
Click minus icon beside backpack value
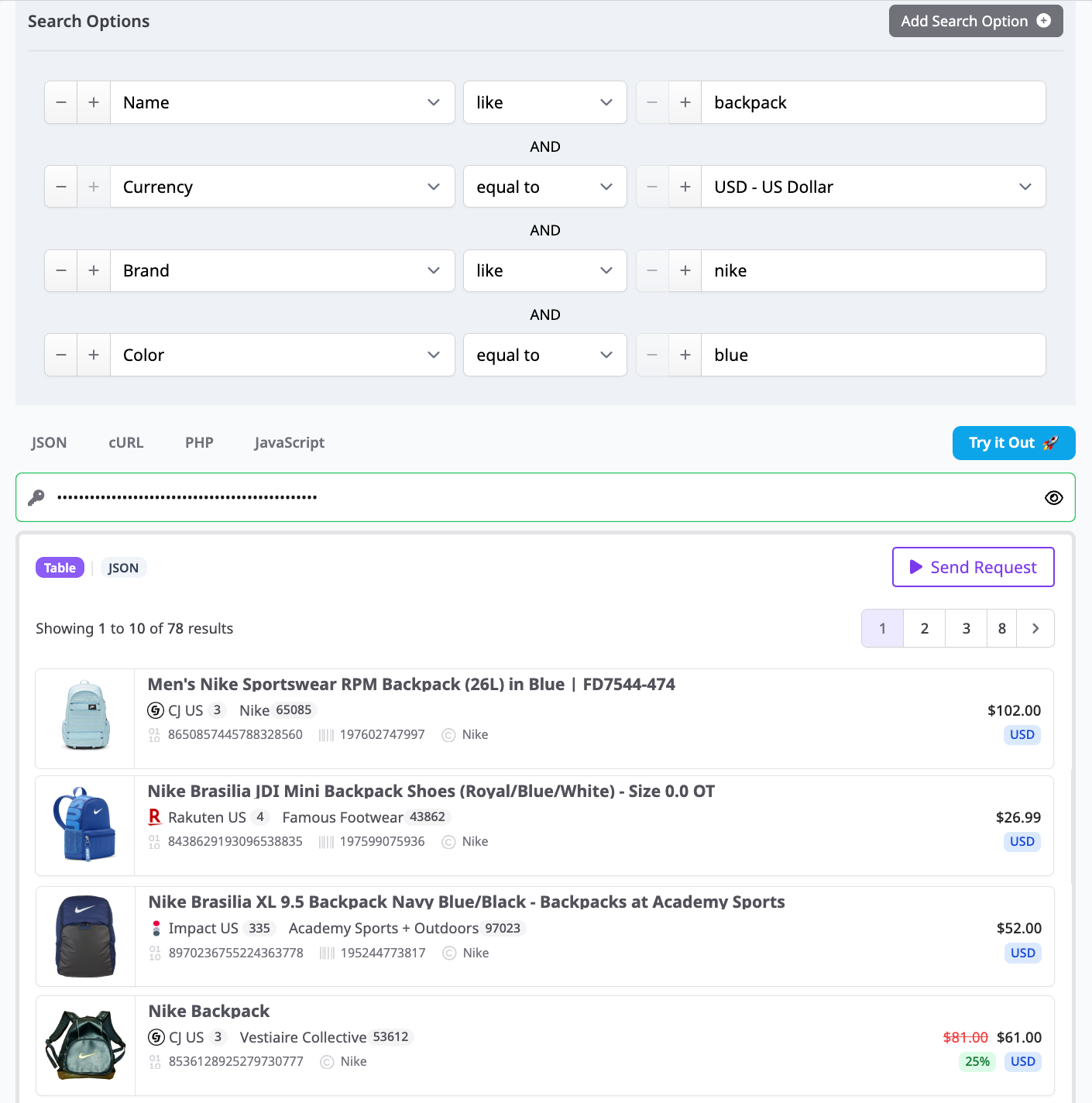click(x=653, y=102)
